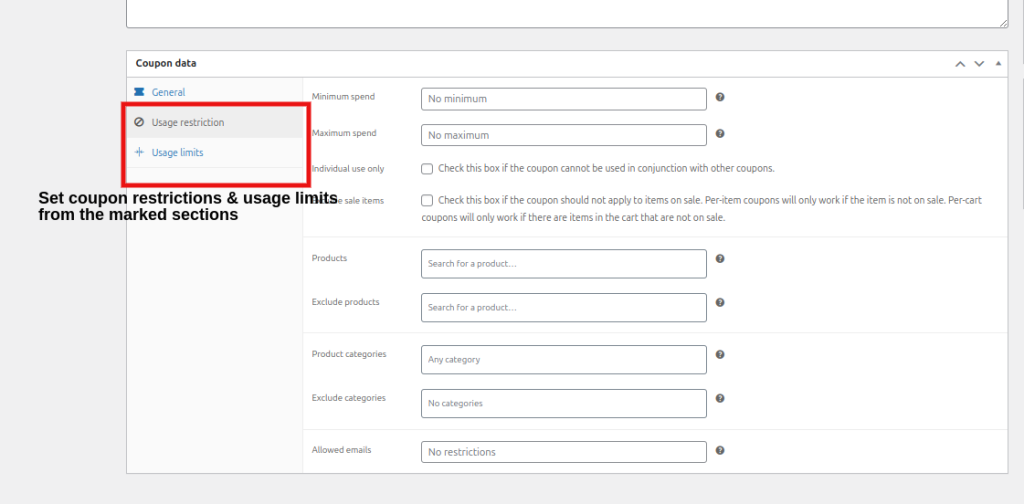Show help tip for Products field

(720, 259)
